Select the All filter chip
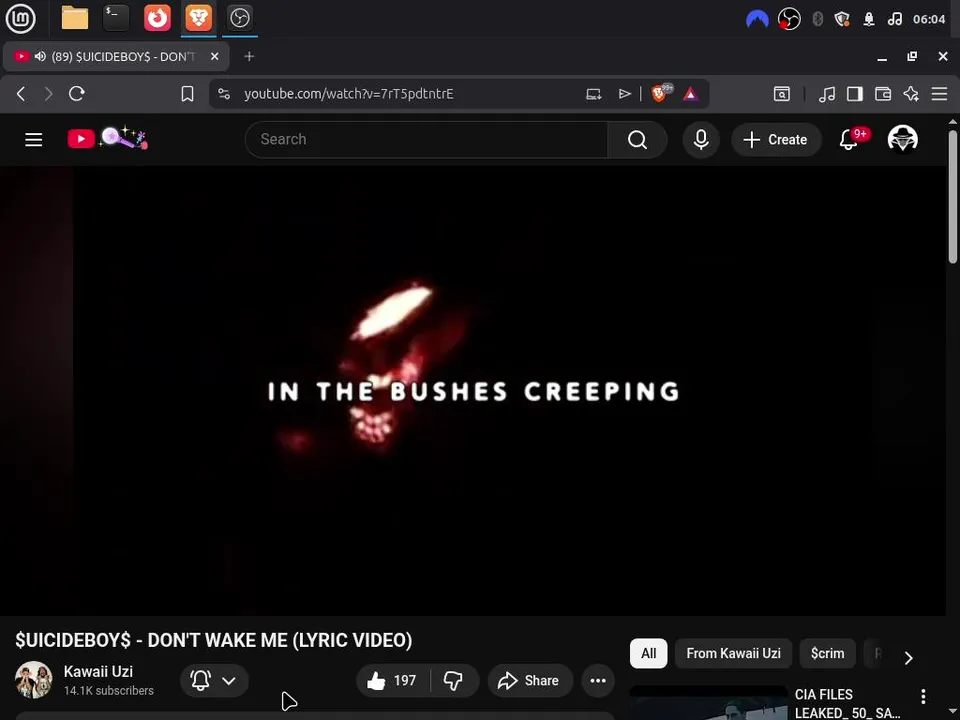The image size is (960, 720). click(x=648, y=653)
